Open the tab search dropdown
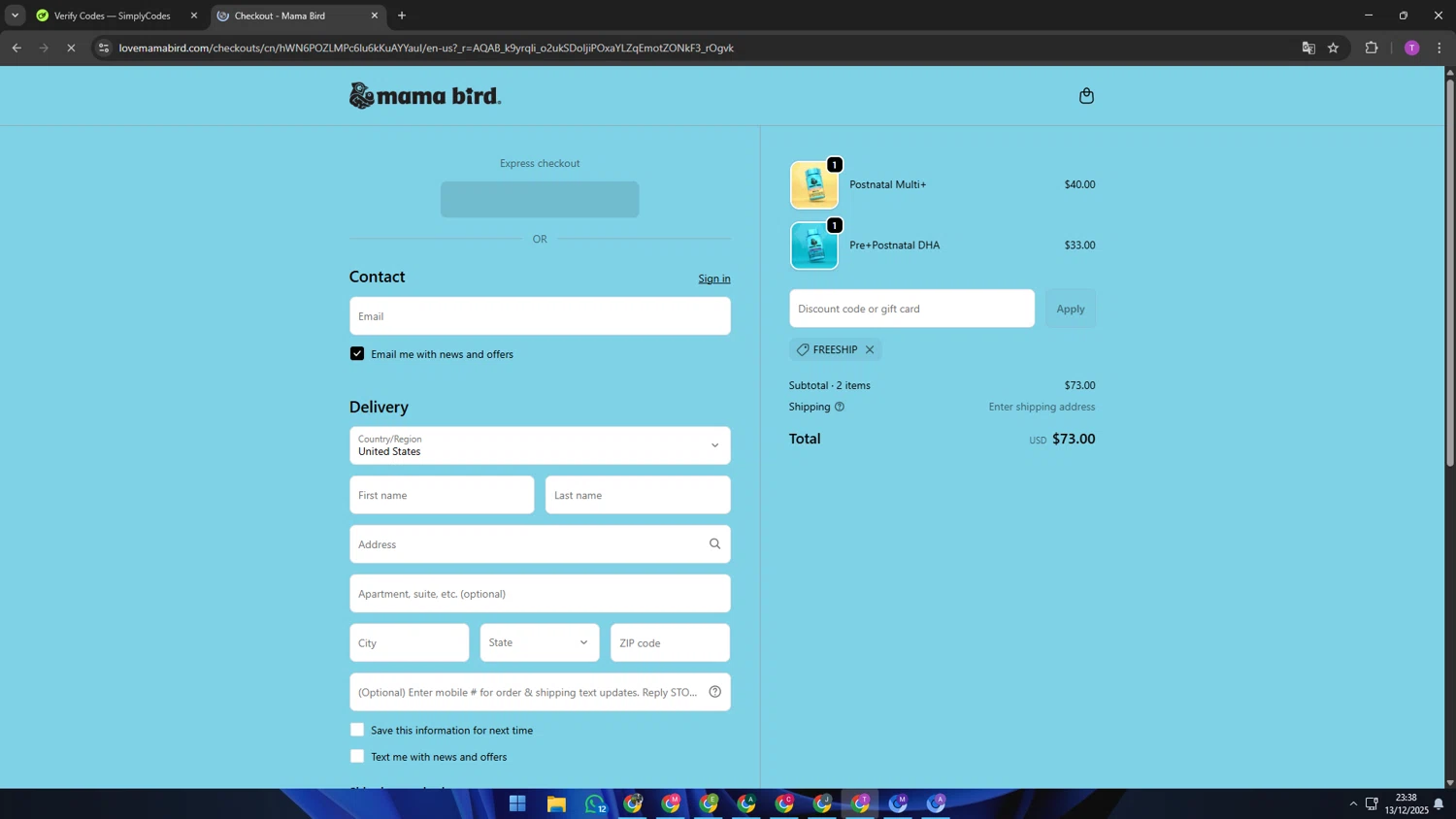Viewport: 1456px width, 819px height. tap(15, 16)
